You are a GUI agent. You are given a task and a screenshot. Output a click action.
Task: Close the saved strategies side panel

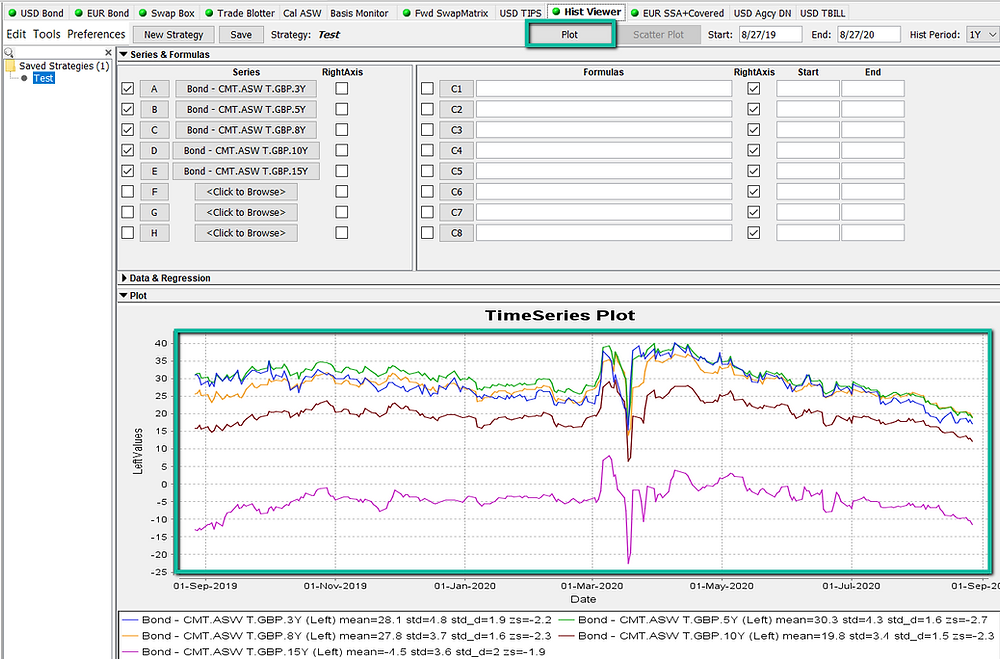click(108, 53)
